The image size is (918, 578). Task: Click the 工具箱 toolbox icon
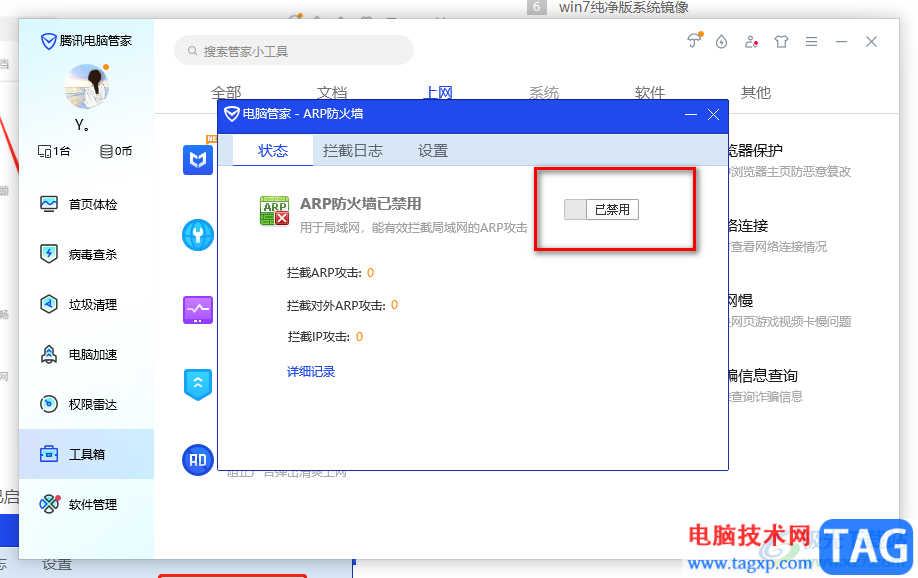coord(49,454)
